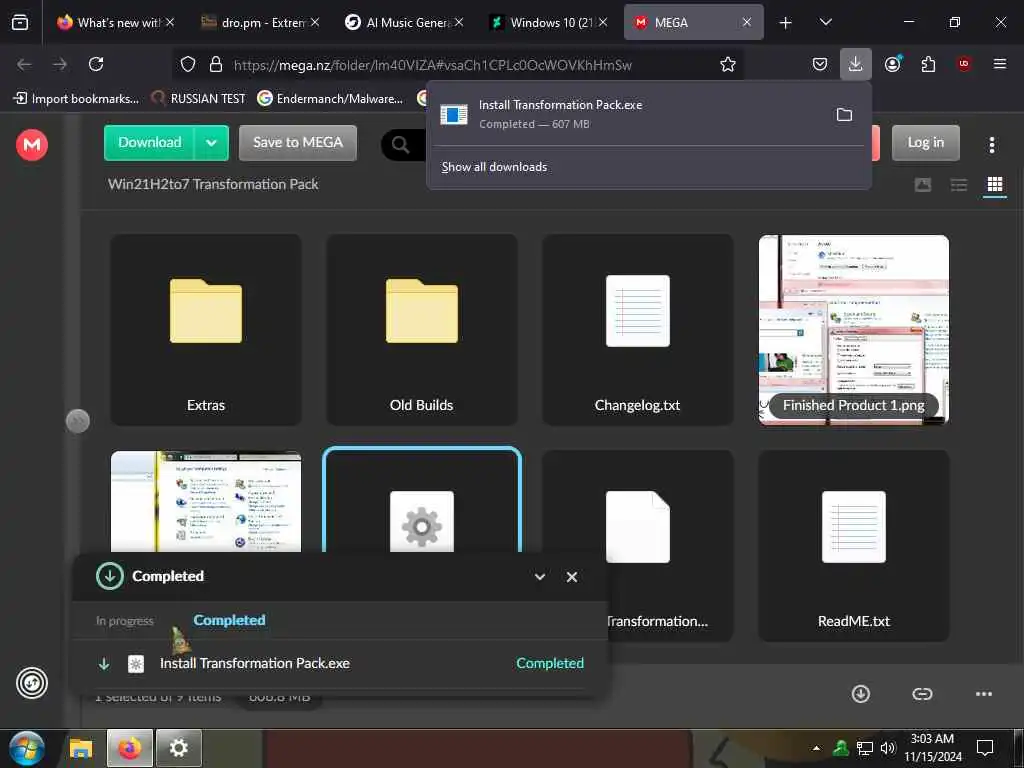Go back one page
The width and height of the screenshot is (1024, 768).
click(24, 64)
